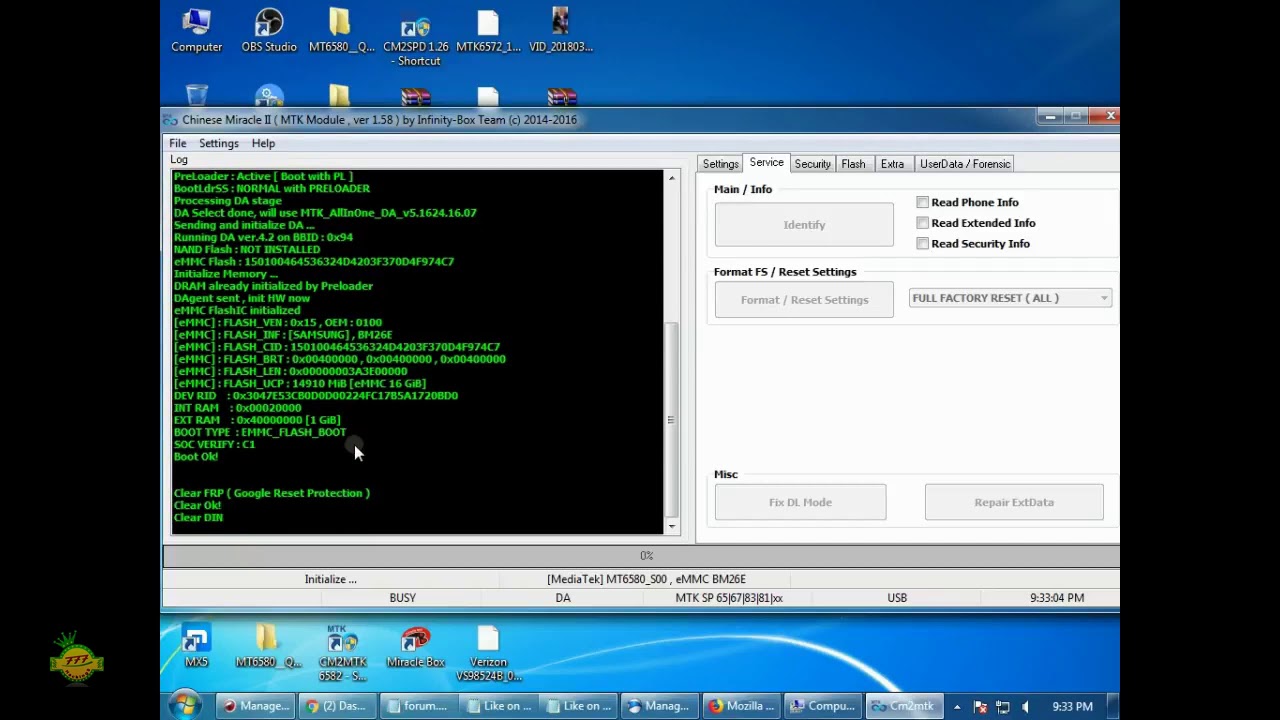The width and height of the screenshot is (1280, 720).
Task: Select the Cm2mtk taskbar item
Action: (x=902, y=706)
